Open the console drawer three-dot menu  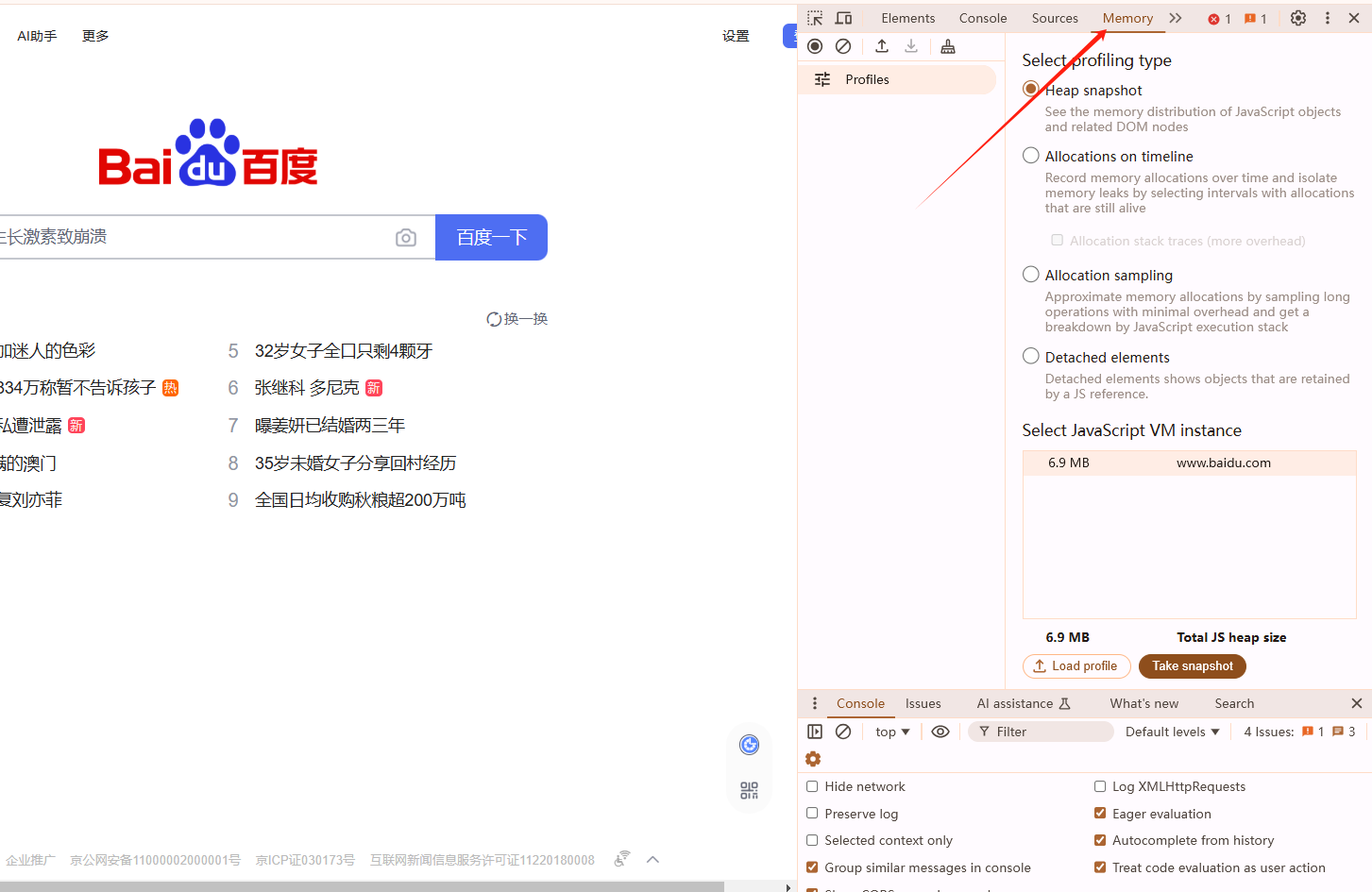[x=815, y=703]
